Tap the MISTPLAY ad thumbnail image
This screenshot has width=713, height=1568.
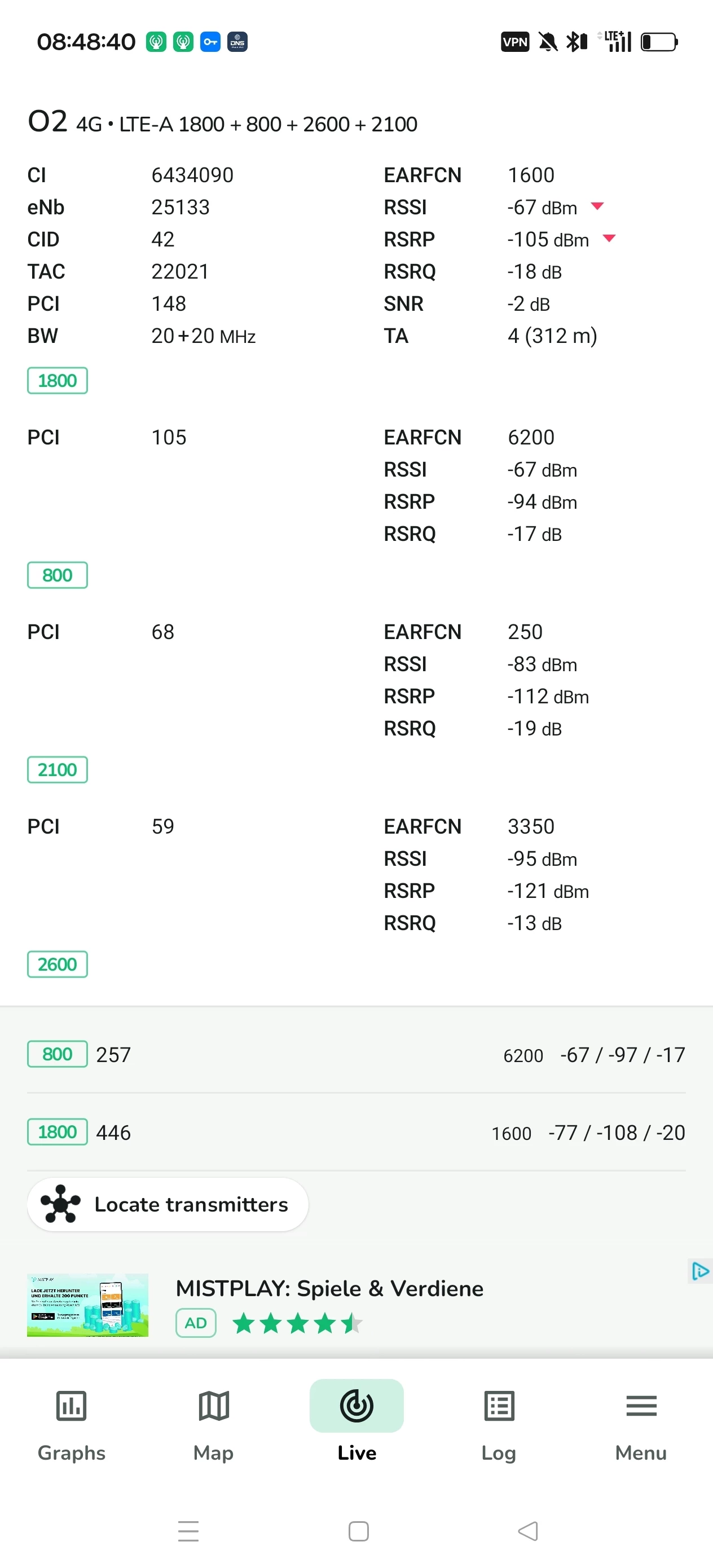pyautogui.click(x=87, y=1305)
